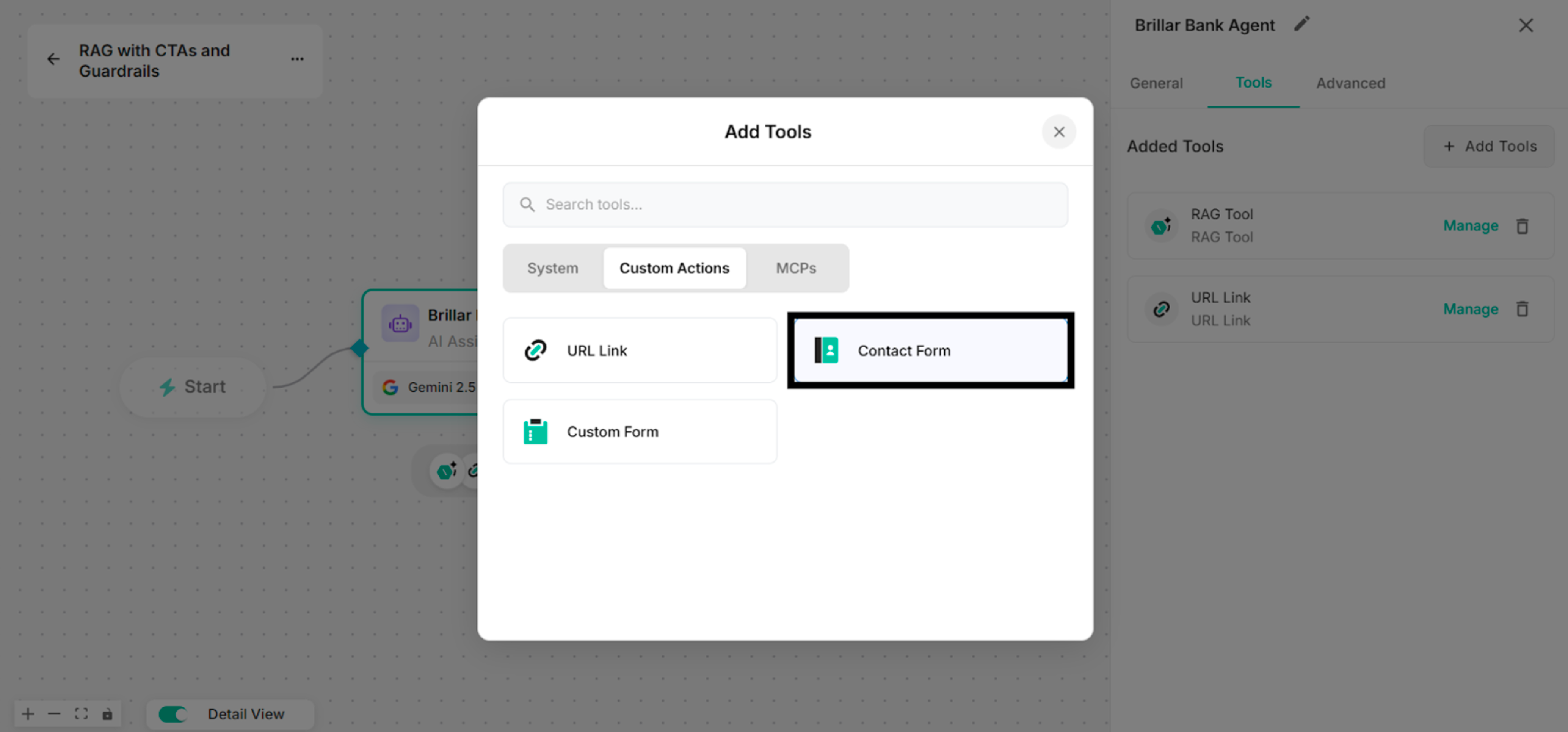
Task: Click the robot icon on the Brillar node
Action: click(400, 323)
